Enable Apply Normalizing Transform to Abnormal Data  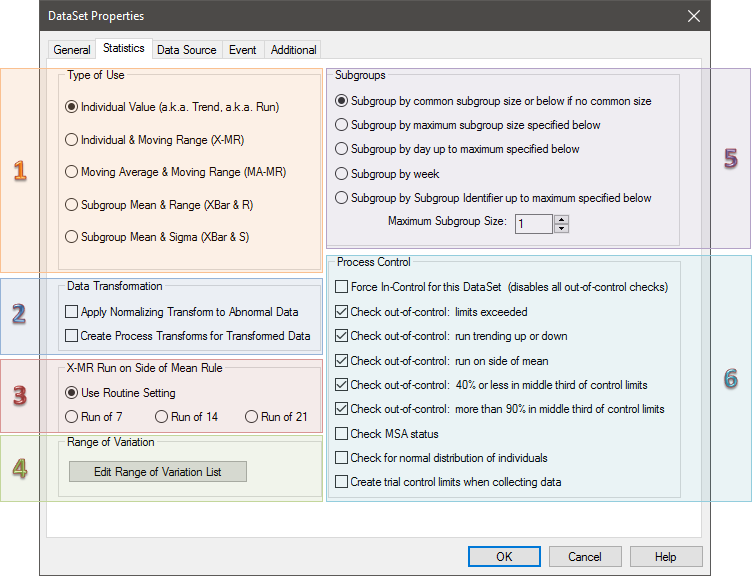(72, 312)
